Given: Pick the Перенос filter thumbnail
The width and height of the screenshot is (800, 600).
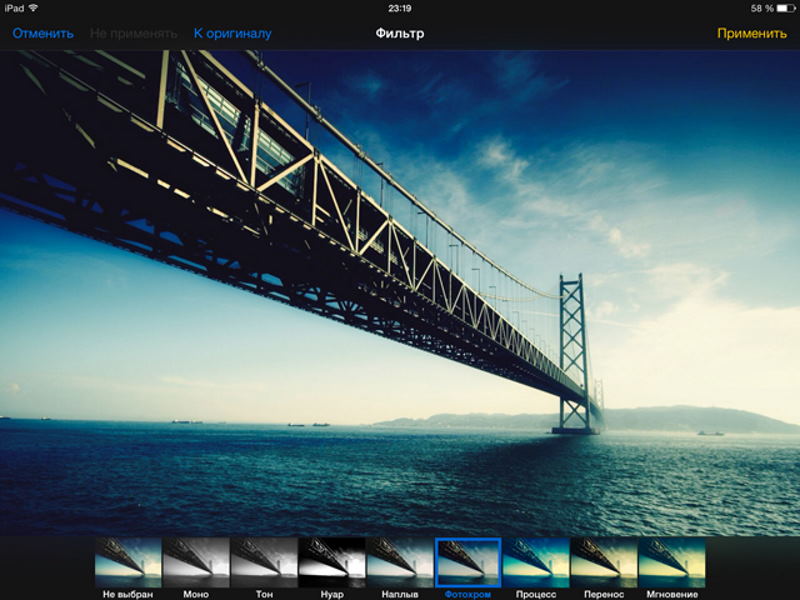Looking at the screenshot, I should point(604,562).
